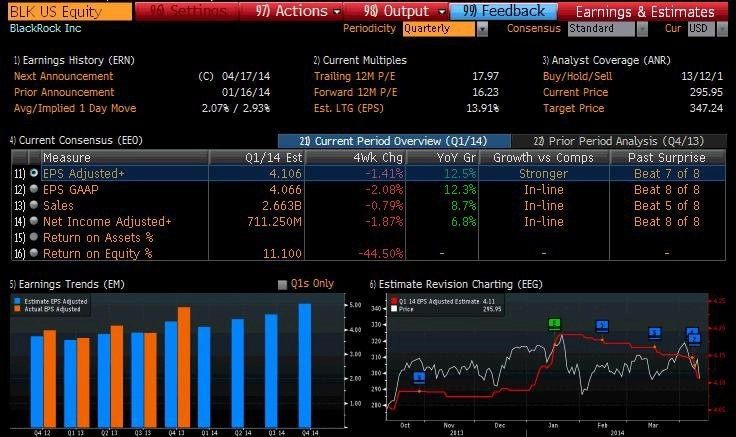
Task: Click the 4Wk Chg column header
Action: [355, 157]
